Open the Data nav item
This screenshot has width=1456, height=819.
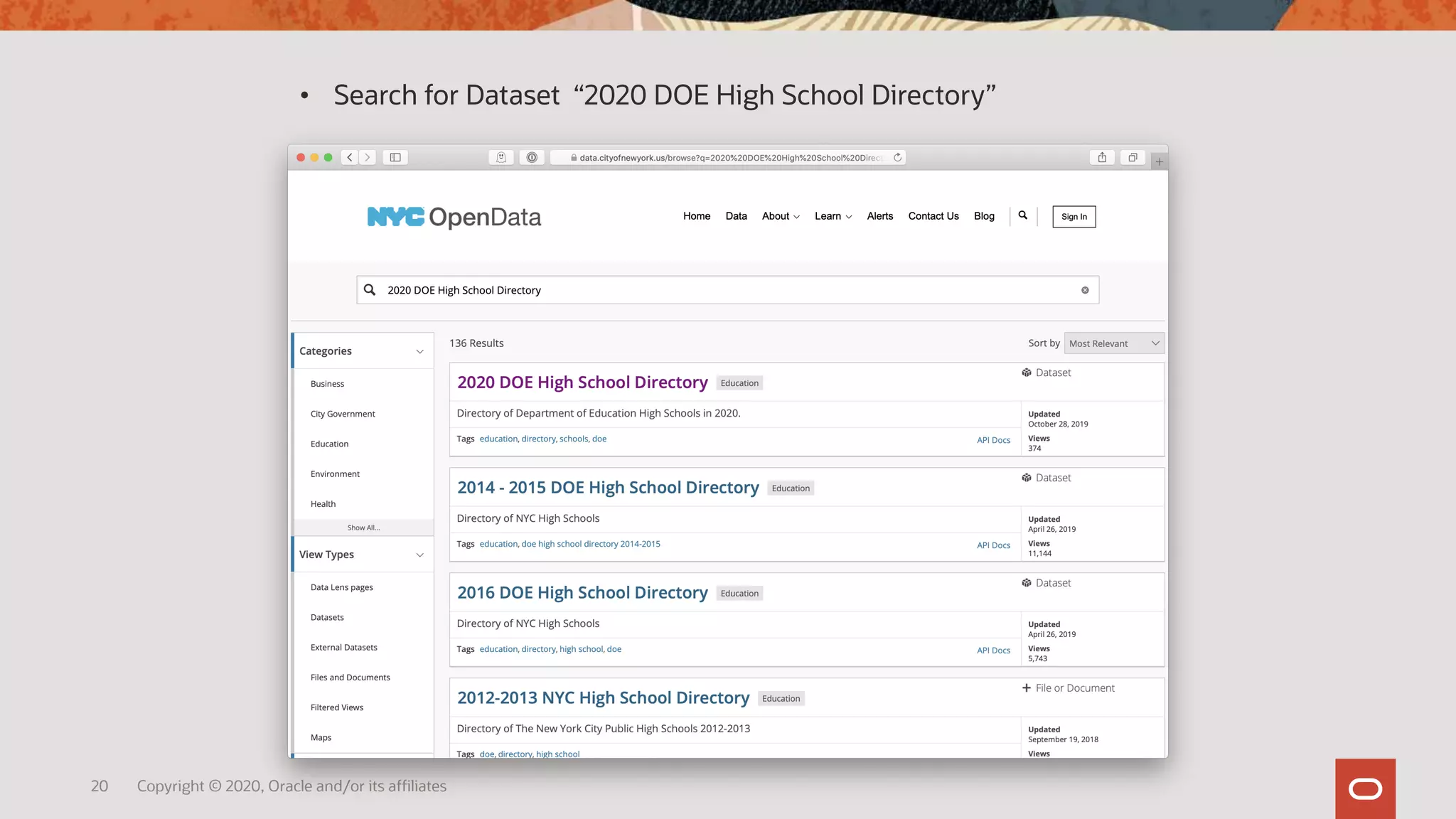pyautogui.click(x=736, y=216)
